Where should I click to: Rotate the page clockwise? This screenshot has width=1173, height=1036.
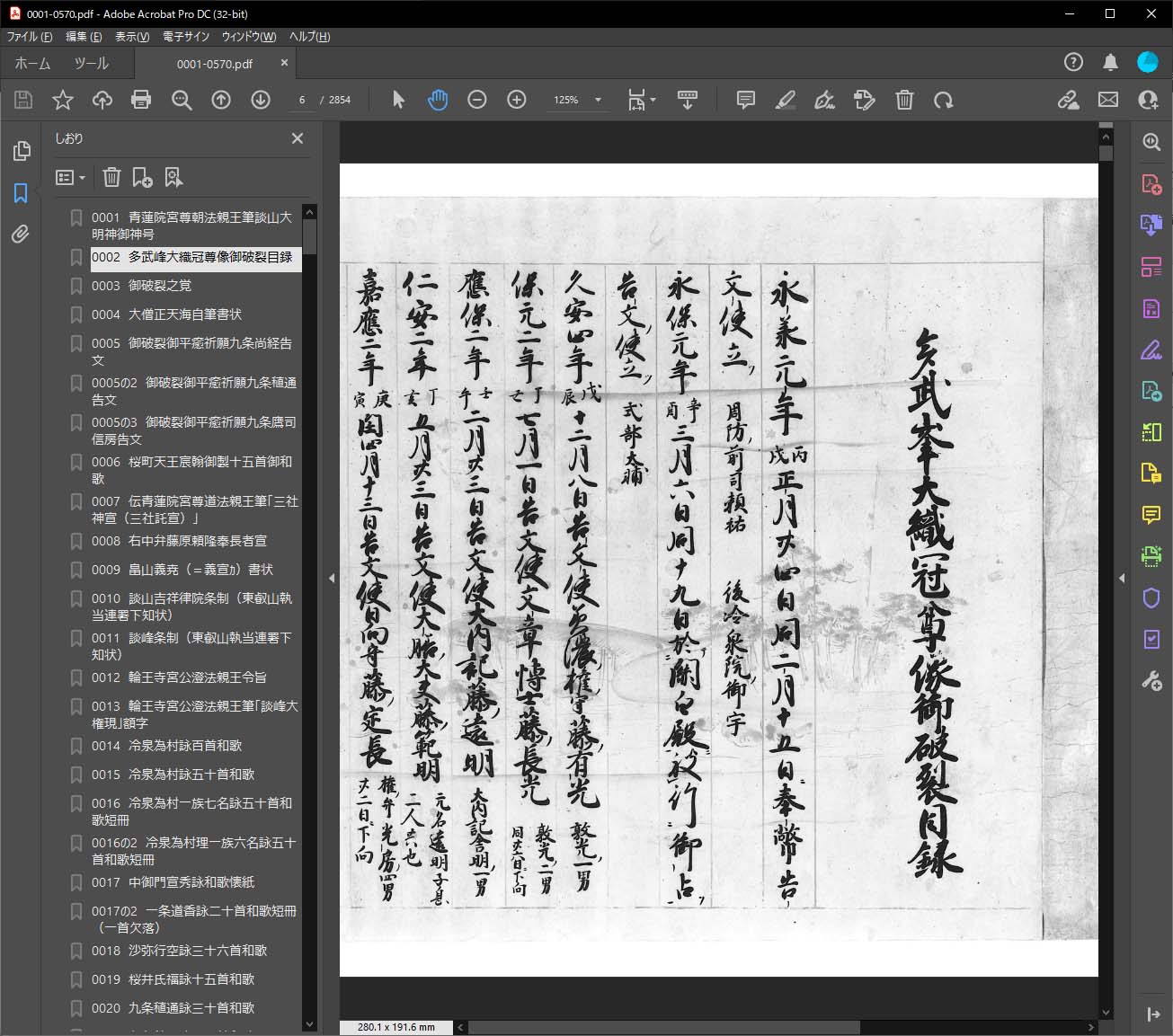[943, 100]
